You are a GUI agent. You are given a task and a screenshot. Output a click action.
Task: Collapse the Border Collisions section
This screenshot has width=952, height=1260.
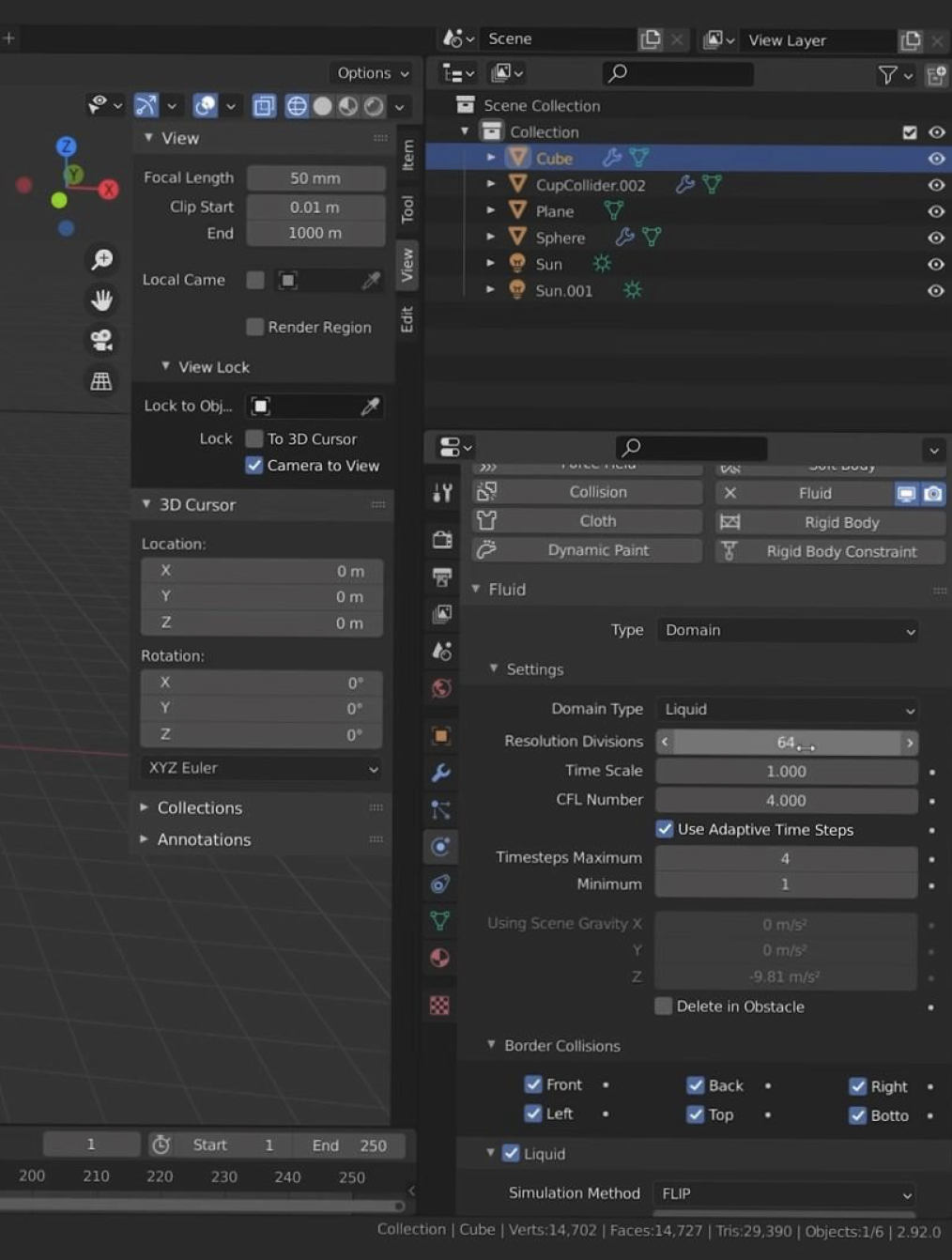[x=491, y=1045]
